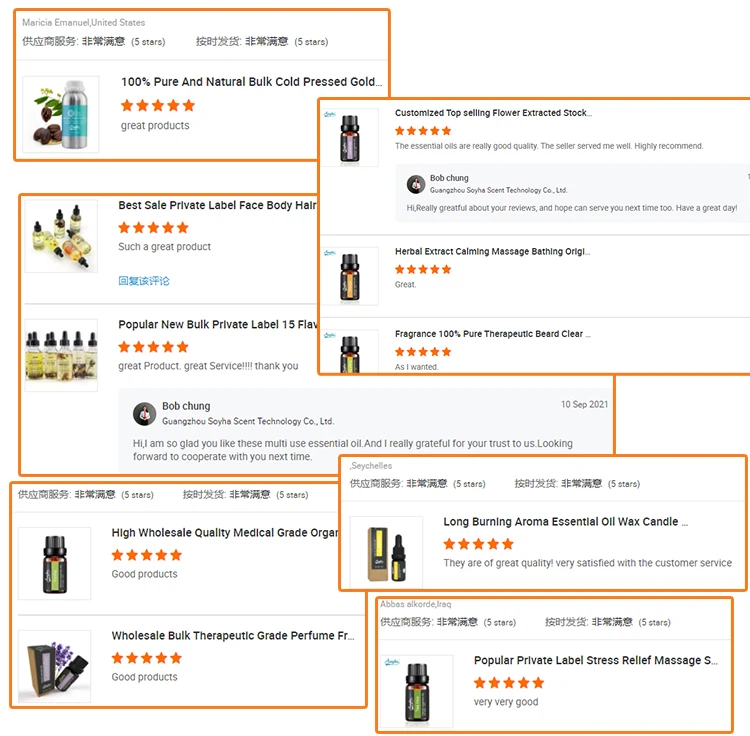Click the Herbal Extract Calming Massage title

point(492,252)
